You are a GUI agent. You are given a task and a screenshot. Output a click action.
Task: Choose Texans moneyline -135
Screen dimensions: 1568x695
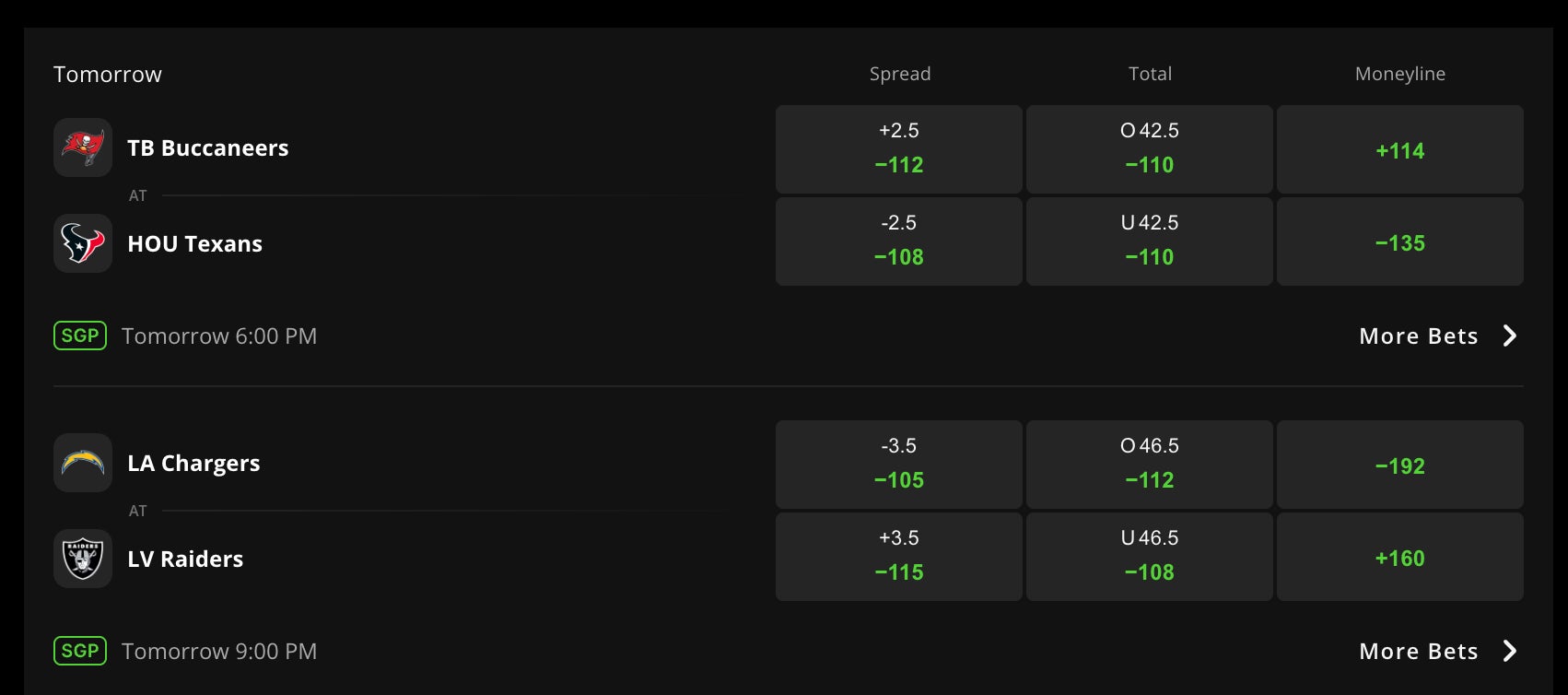1399,241
